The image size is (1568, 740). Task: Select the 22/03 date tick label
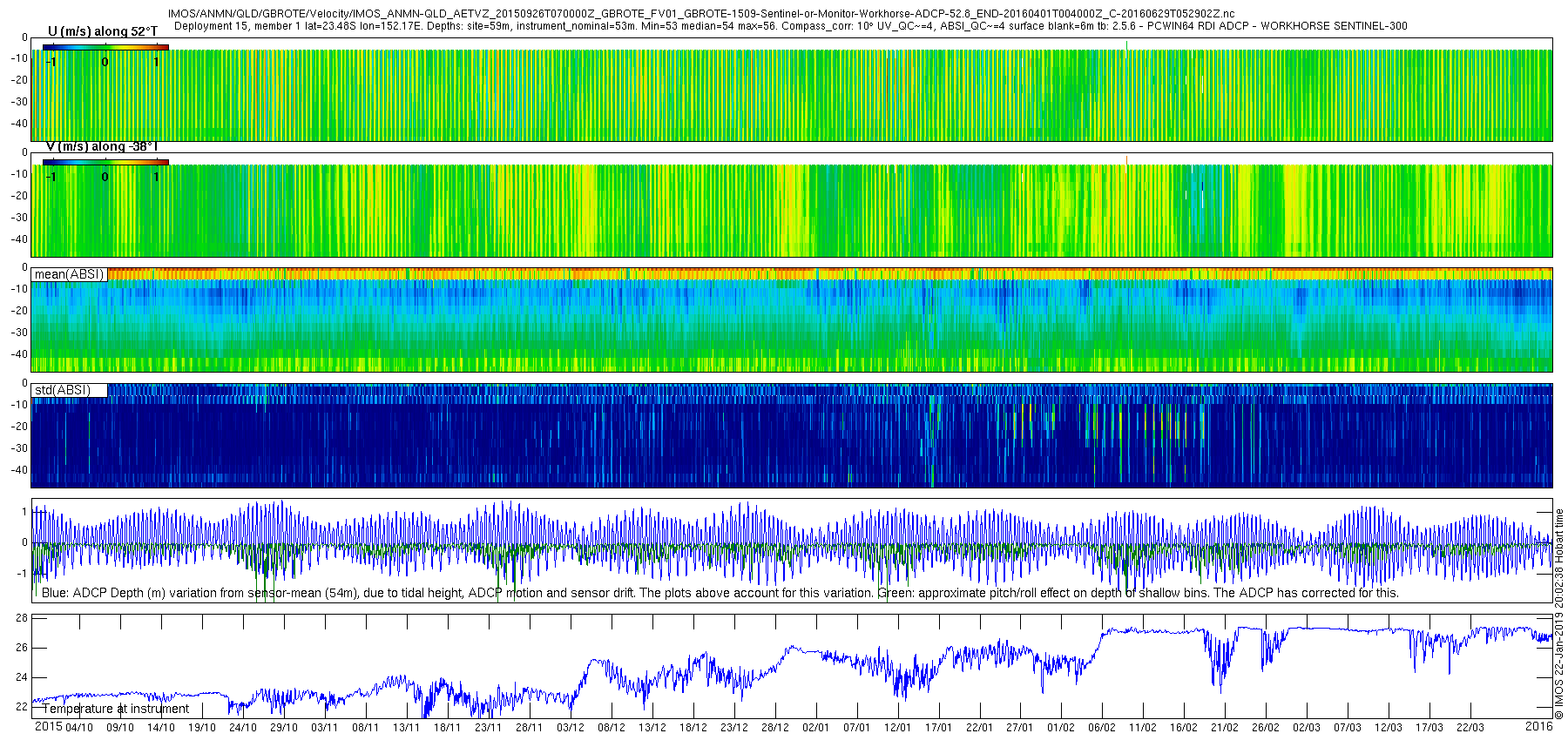[1470, 727]
